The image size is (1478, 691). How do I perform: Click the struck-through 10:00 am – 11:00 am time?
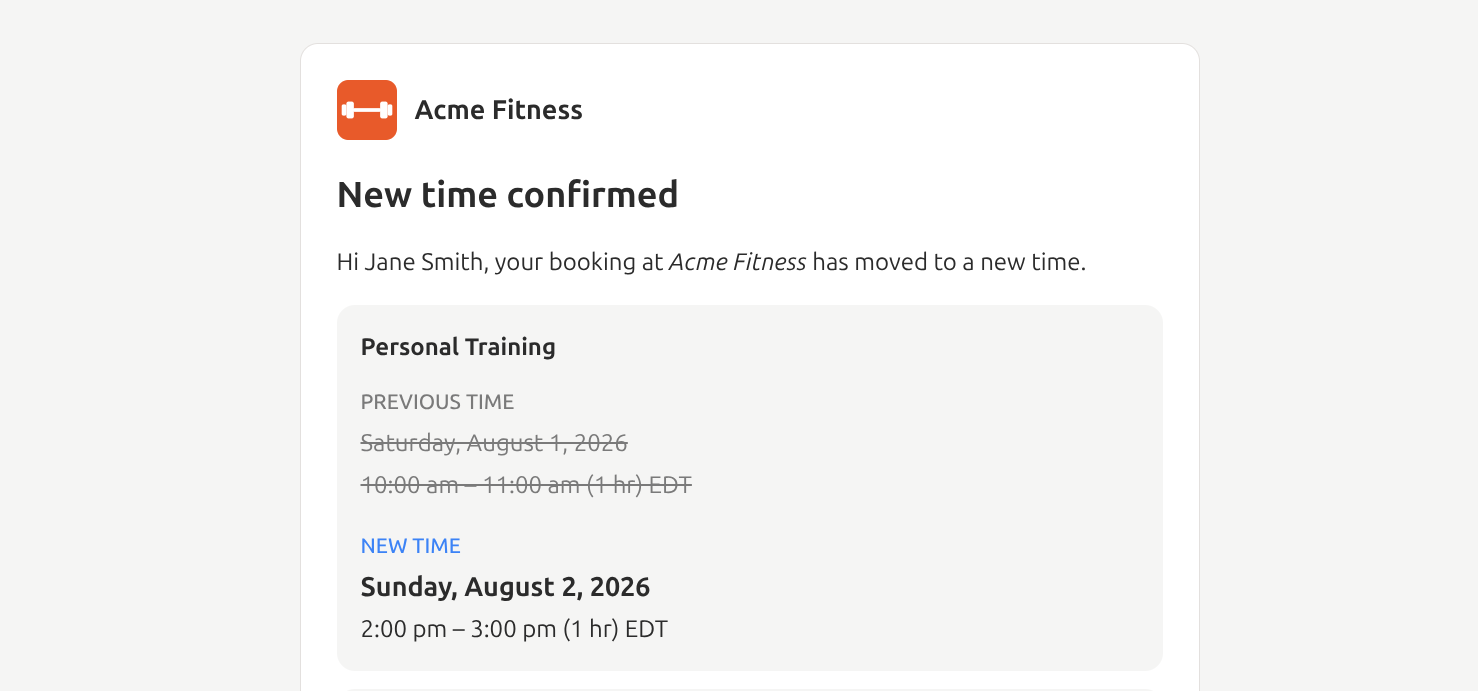pyautogui.click(x=470, y=485)
